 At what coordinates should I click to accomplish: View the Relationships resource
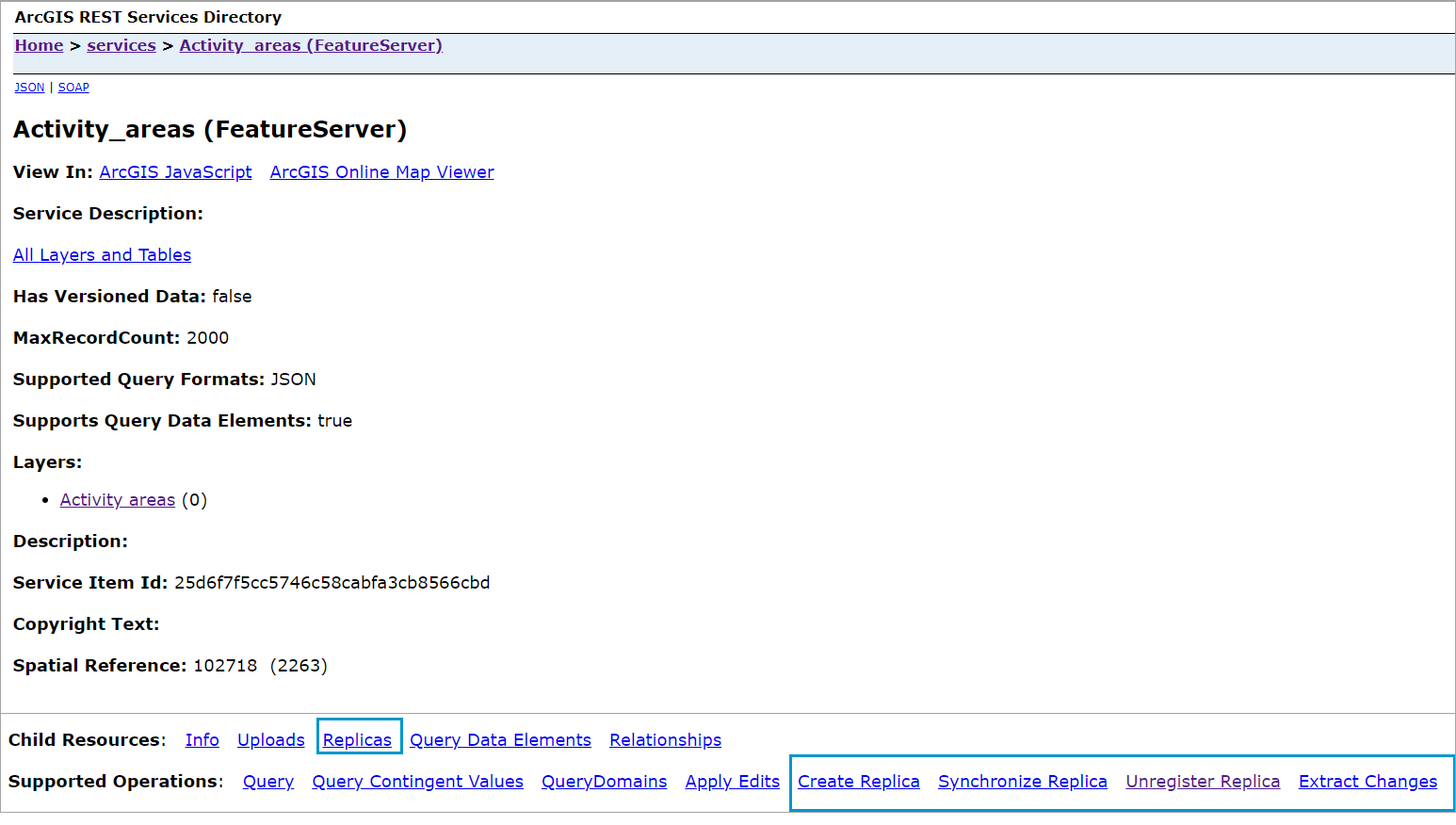pyautogui.click(x=664, y=739)
